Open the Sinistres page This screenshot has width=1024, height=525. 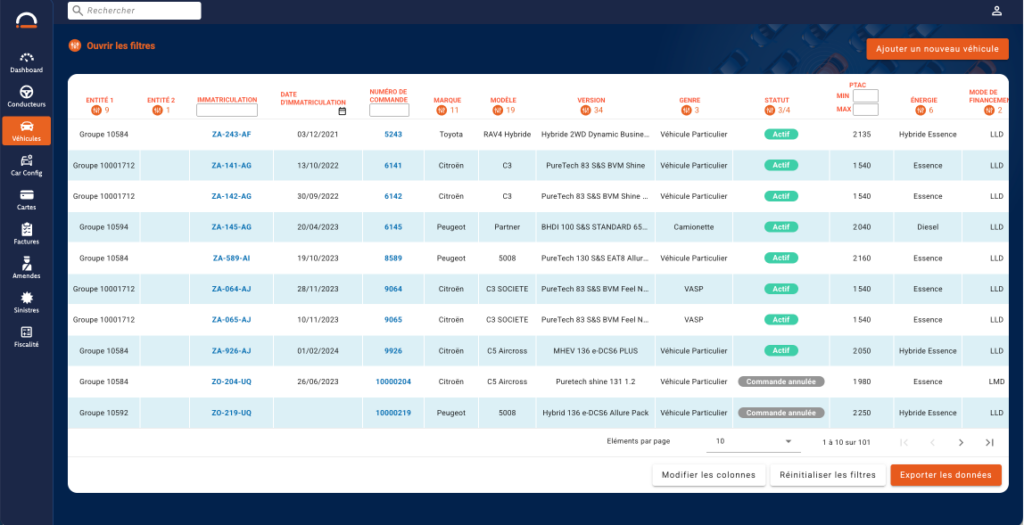pyautogui.click(x=26, y=302)
